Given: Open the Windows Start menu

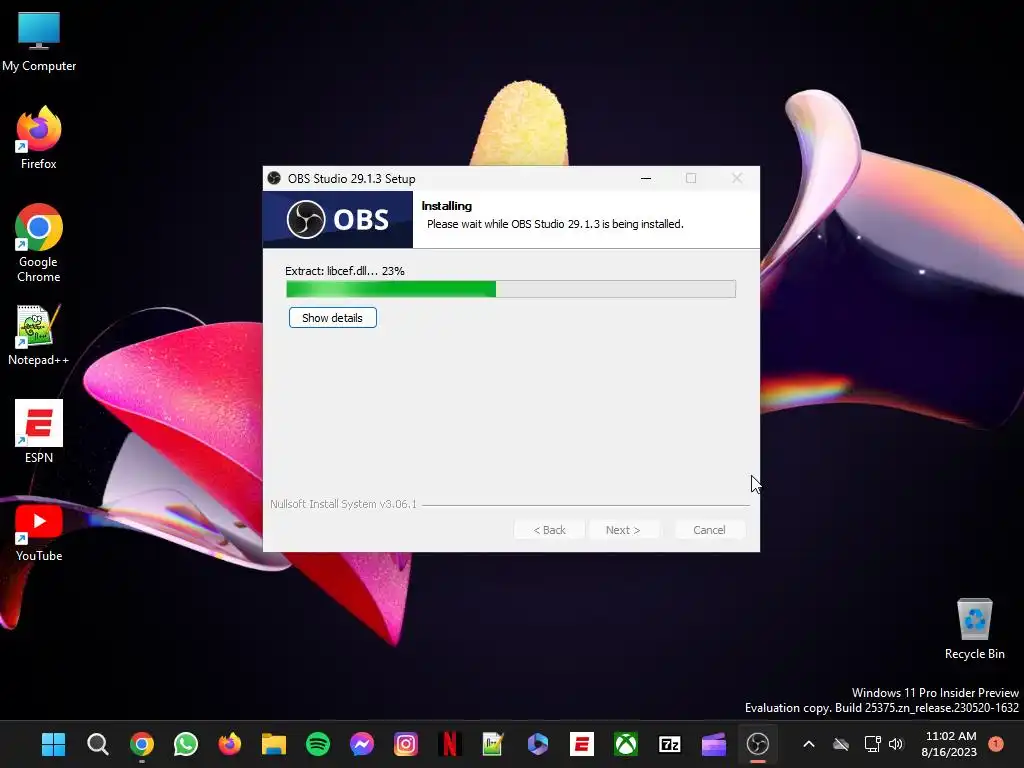Looking at the screenshot, I should [54, 744].
